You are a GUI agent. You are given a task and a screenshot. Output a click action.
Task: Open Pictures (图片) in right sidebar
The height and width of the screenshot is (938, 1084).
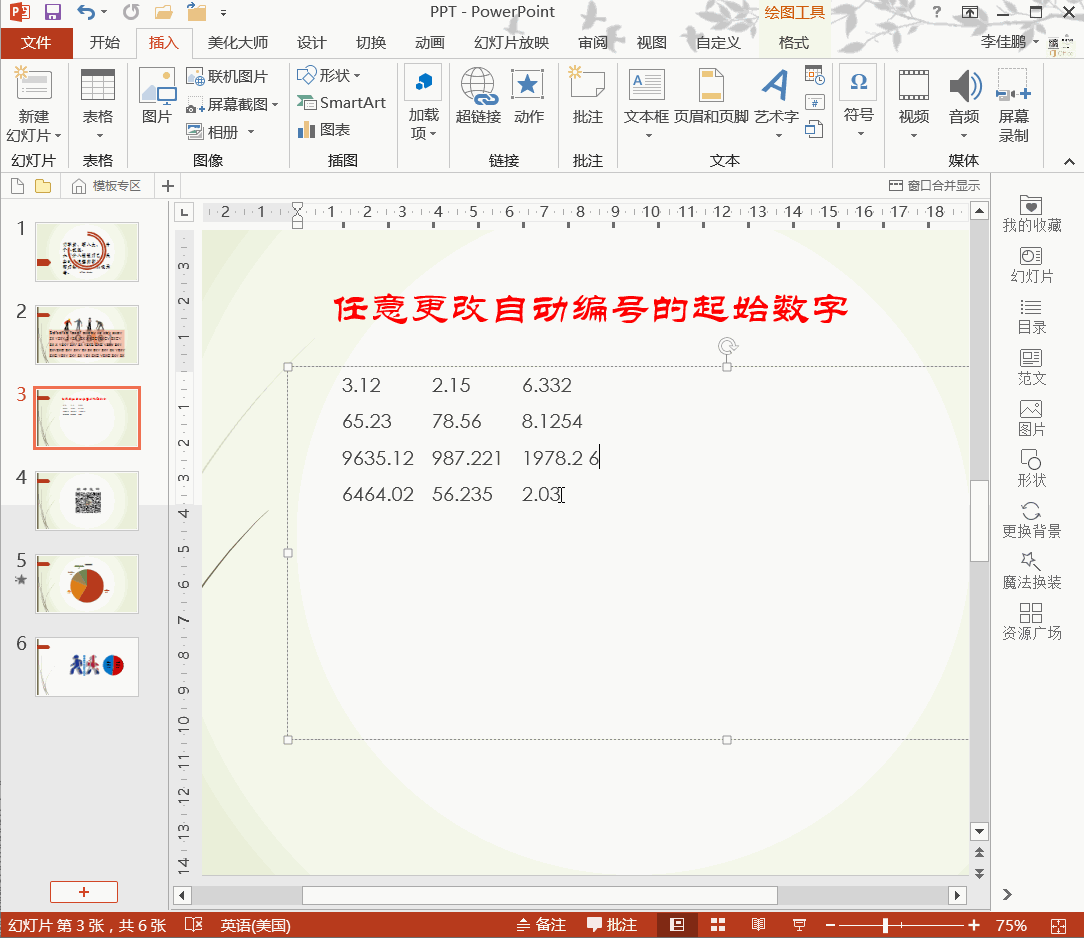click(1031, 418)
